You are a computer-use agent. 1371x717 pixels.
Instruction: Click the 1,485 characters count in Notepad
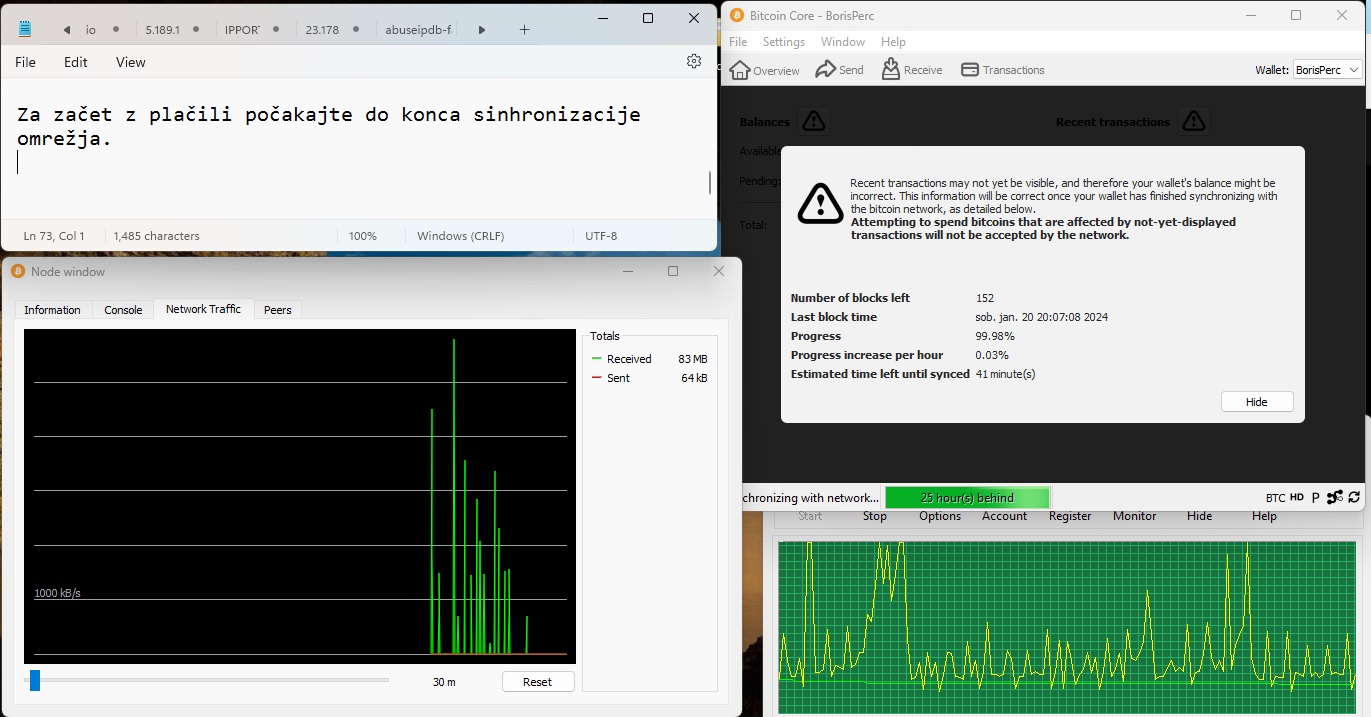157,236
